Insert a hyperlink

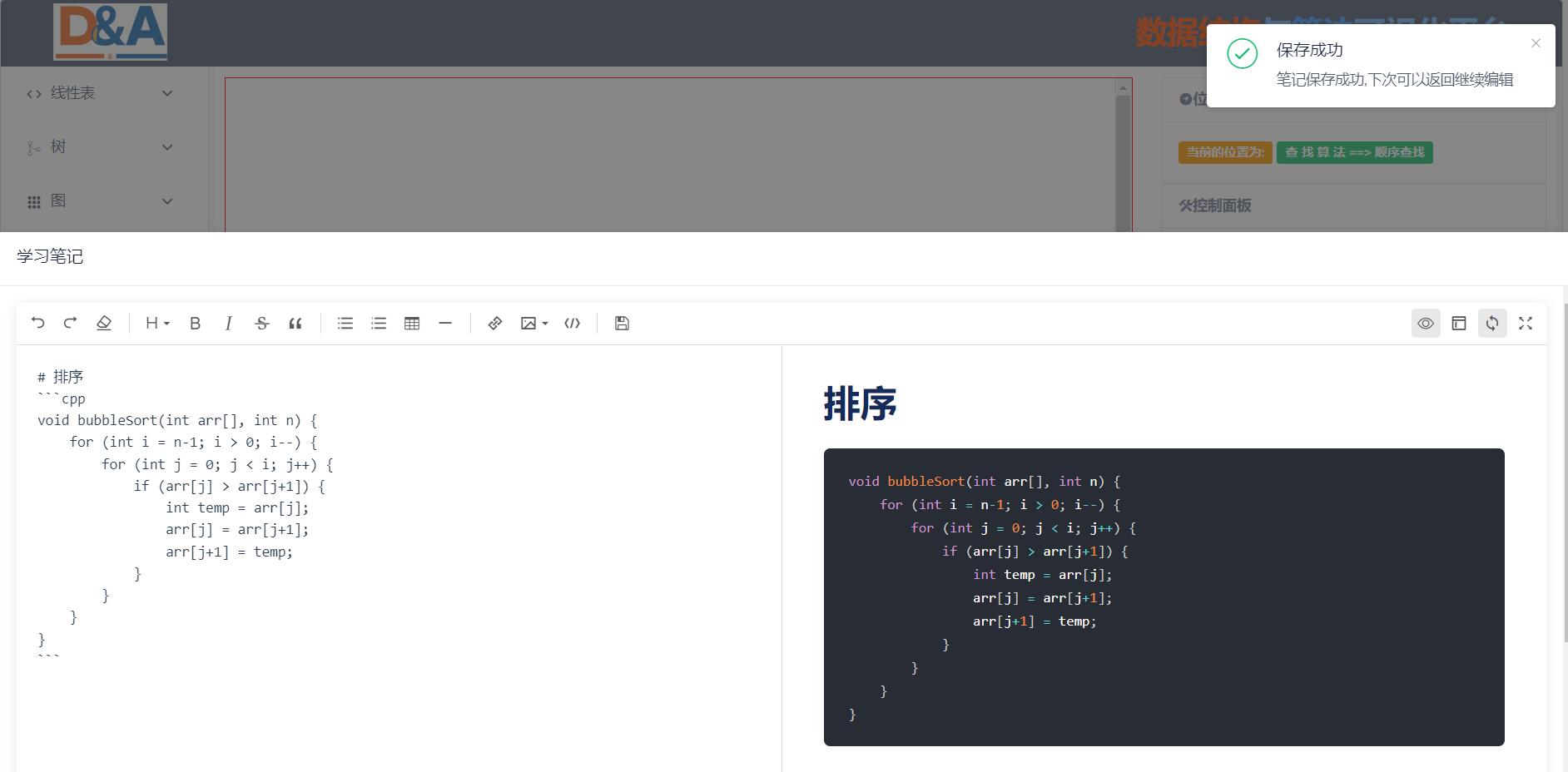(495, 323)
